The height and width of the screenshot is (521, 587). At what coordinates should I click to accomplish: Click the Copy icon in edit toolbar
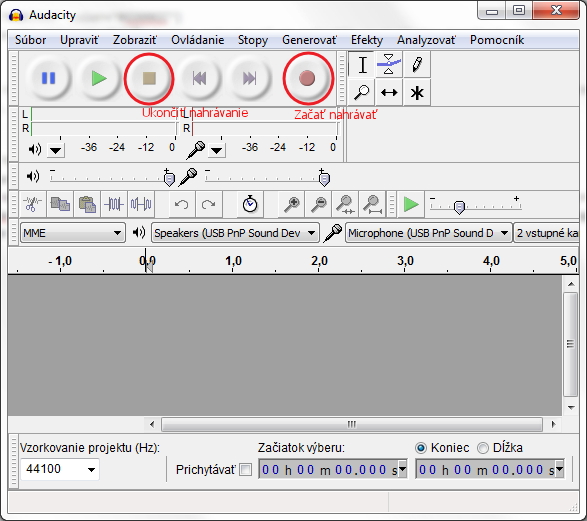pyautogui.click(x=60, y=204)
